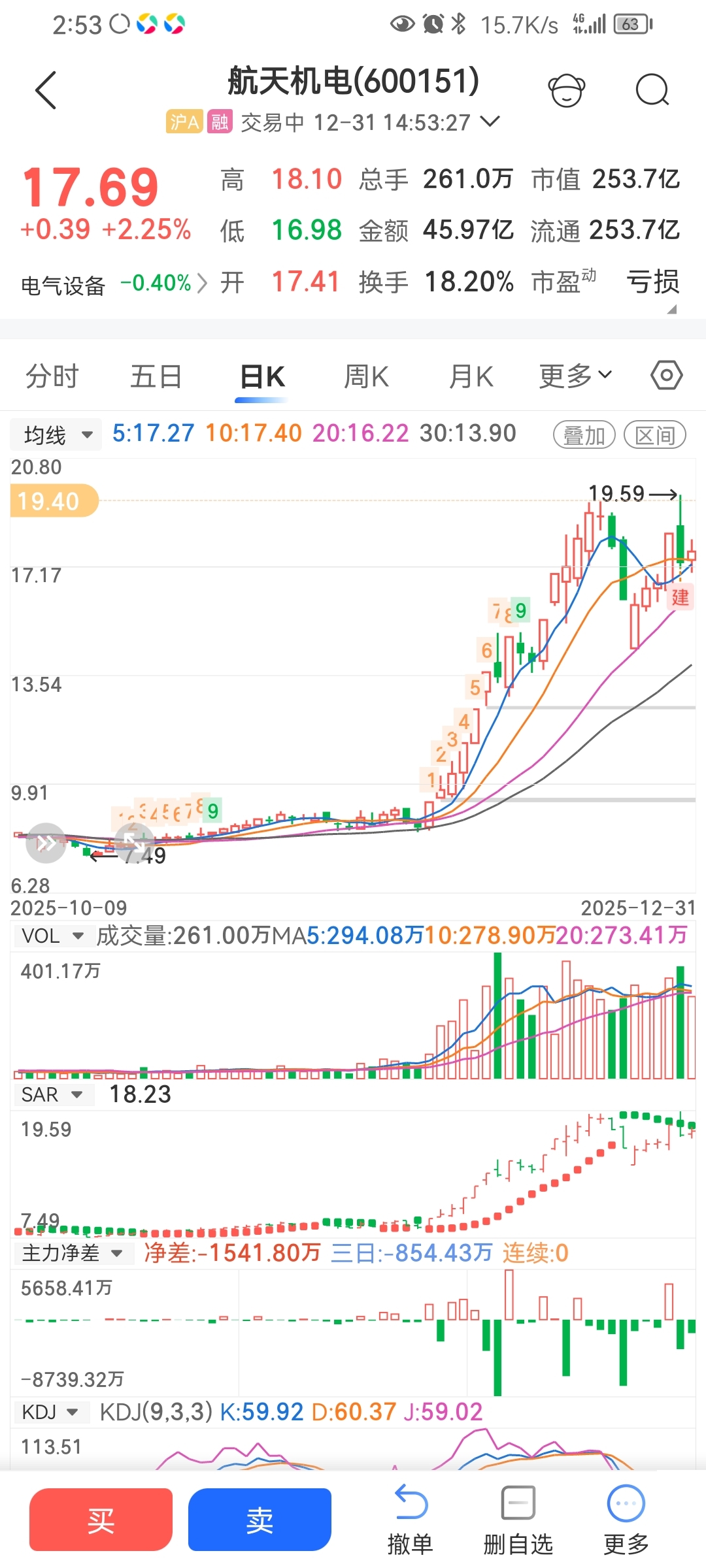Tap high price 18.10

click(307, 179)
